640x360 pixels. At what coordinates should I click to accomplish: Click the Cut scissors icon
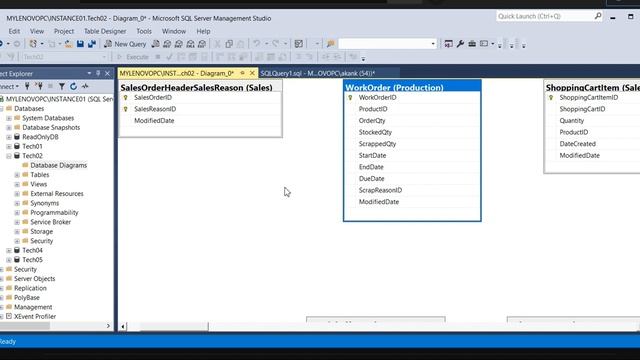click(x=218, y=44)
